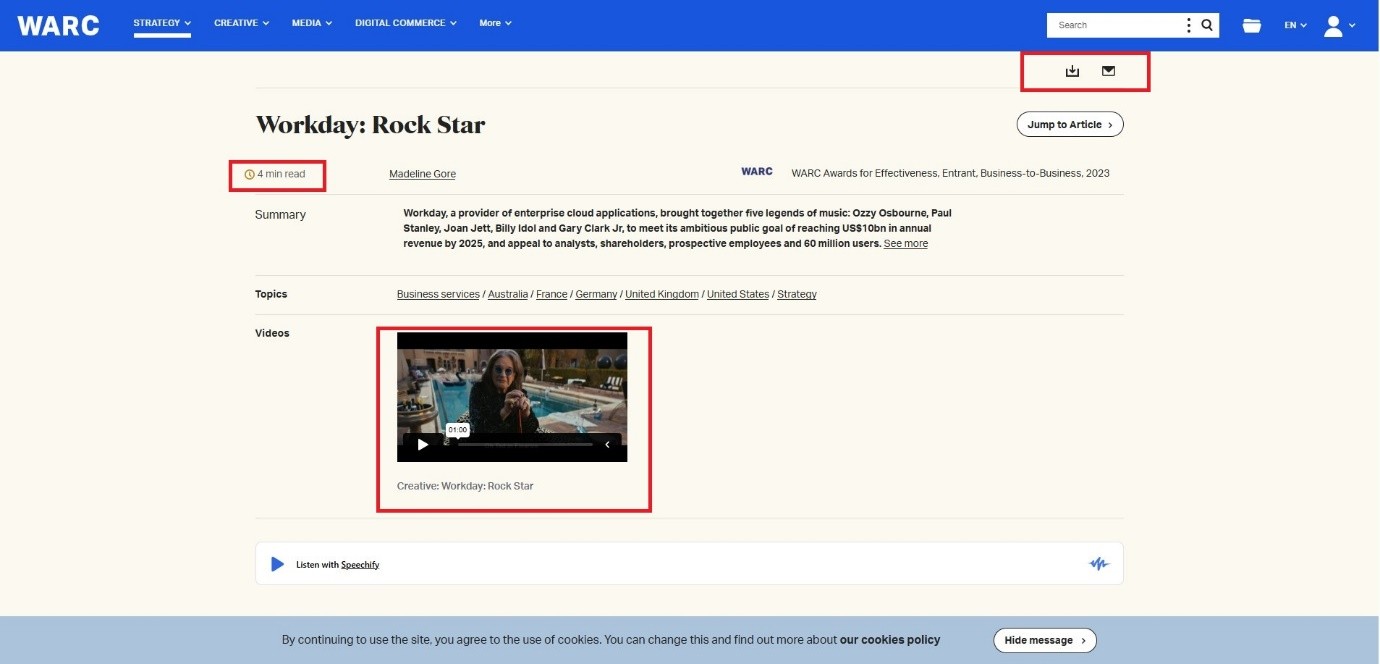Click the Jump to Article button
This screenshot has width=1380, height=664.
coord(1069,125)
